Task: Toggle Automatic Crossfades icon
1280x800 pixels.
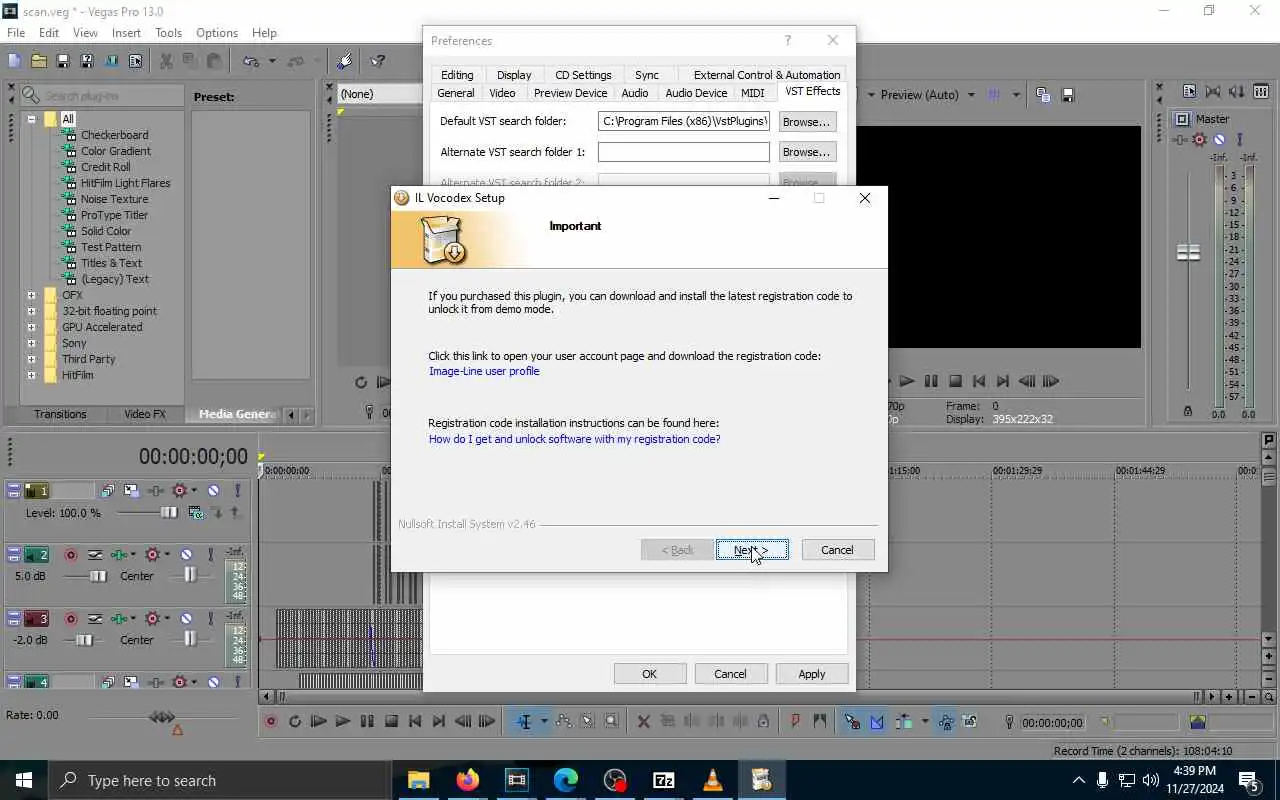Action: (x=877, y=721)
